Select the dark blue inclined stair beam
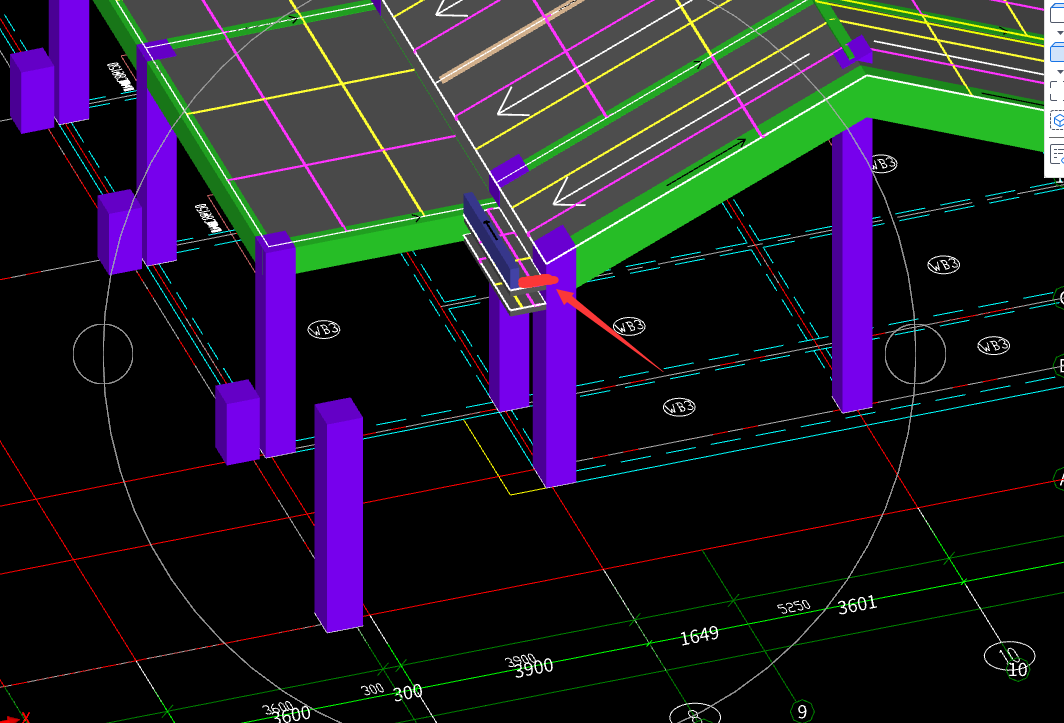The image size is (1064, 723). pos(491,240)
